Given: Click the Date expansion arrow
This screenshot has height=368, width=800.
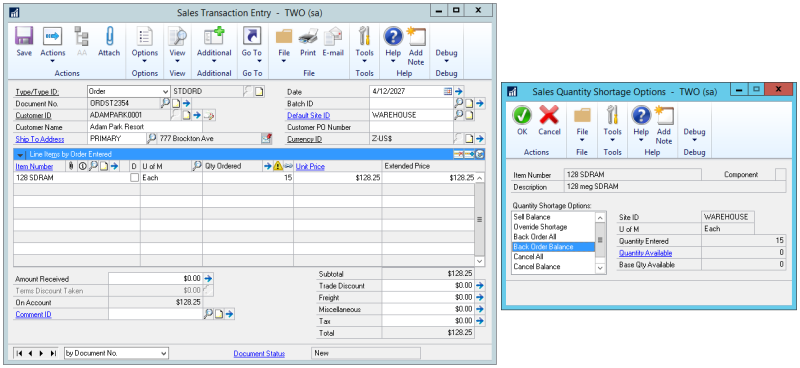Looking at the screenshot, I should tap(458, 91).
